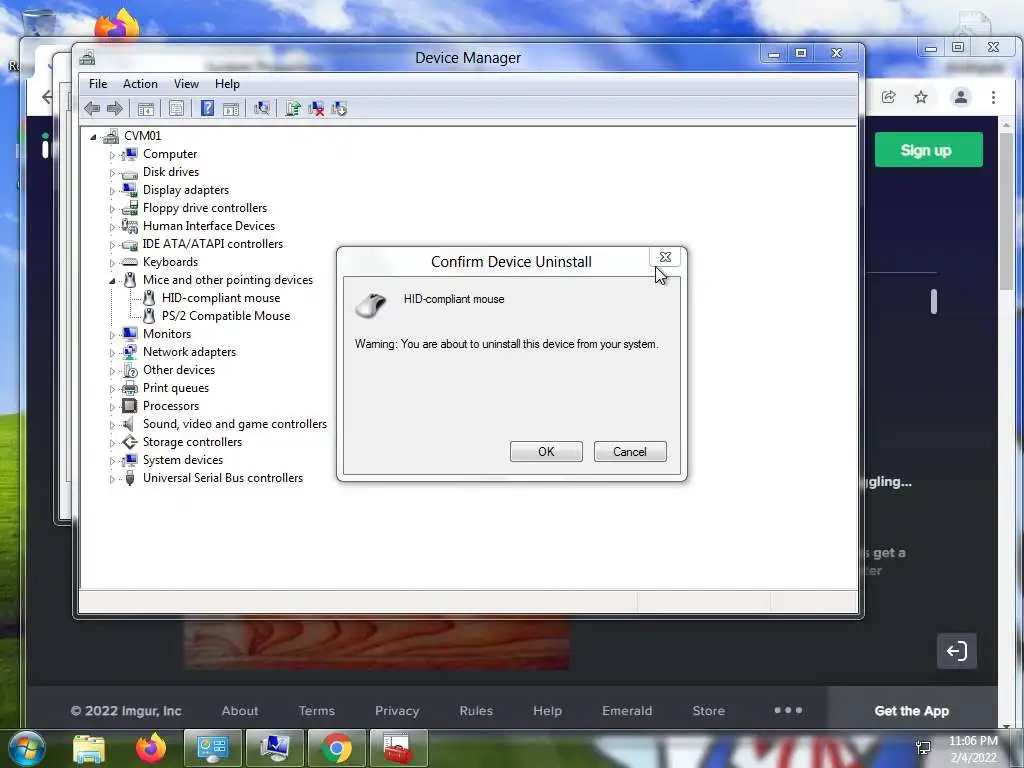Click the taskbar clock showing 11:06 PM
Image resolution: width=1024 pixels, height=768 pixels.
(x=973, y=741)
